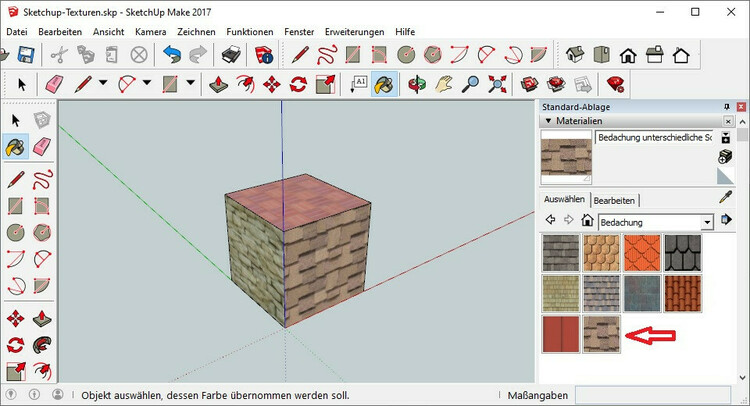The height and width of the screenshot is (406, 750).
Task: Click the Zoom Extents icon
Action: [x=497, y=84]
